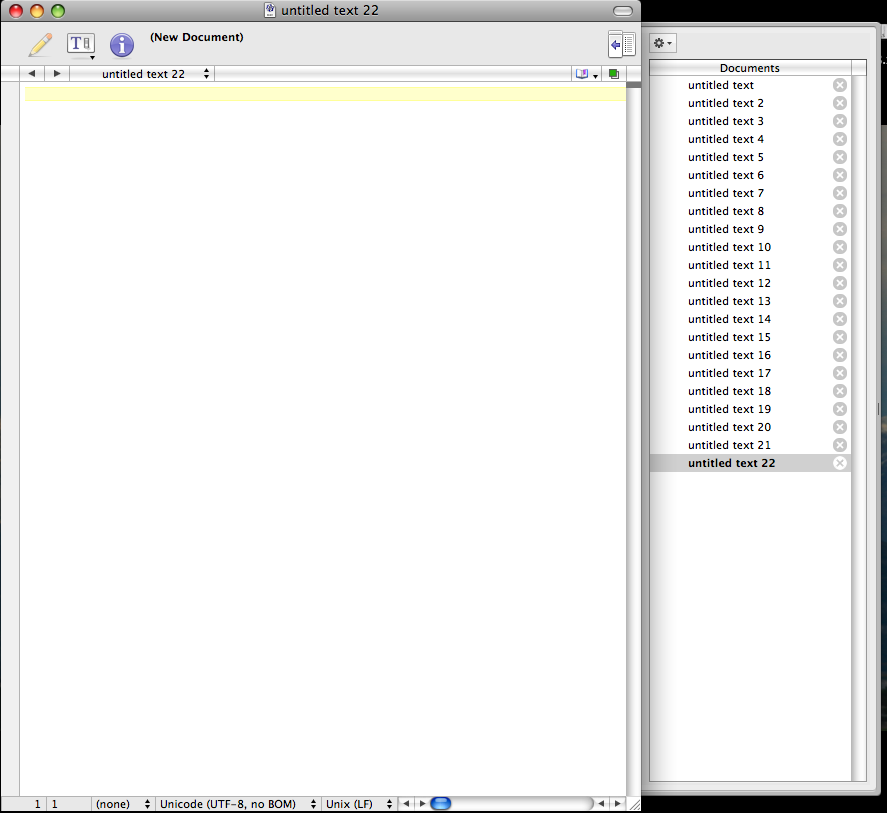
Task: Select untitled text 16 in drawer
Action: (x=750, y=355)
